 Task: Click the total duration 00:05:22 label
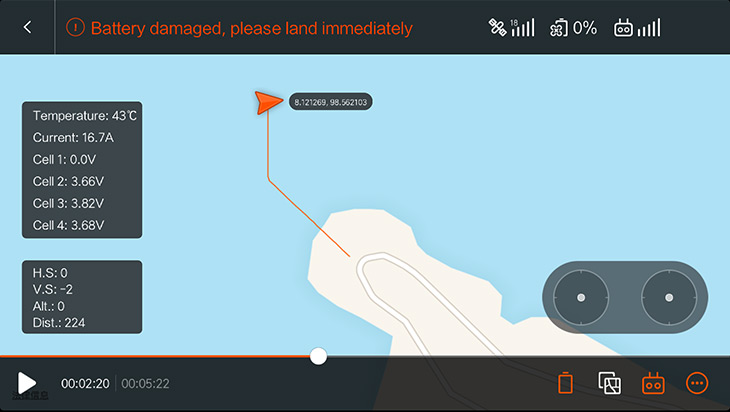[x=145, y=384]
